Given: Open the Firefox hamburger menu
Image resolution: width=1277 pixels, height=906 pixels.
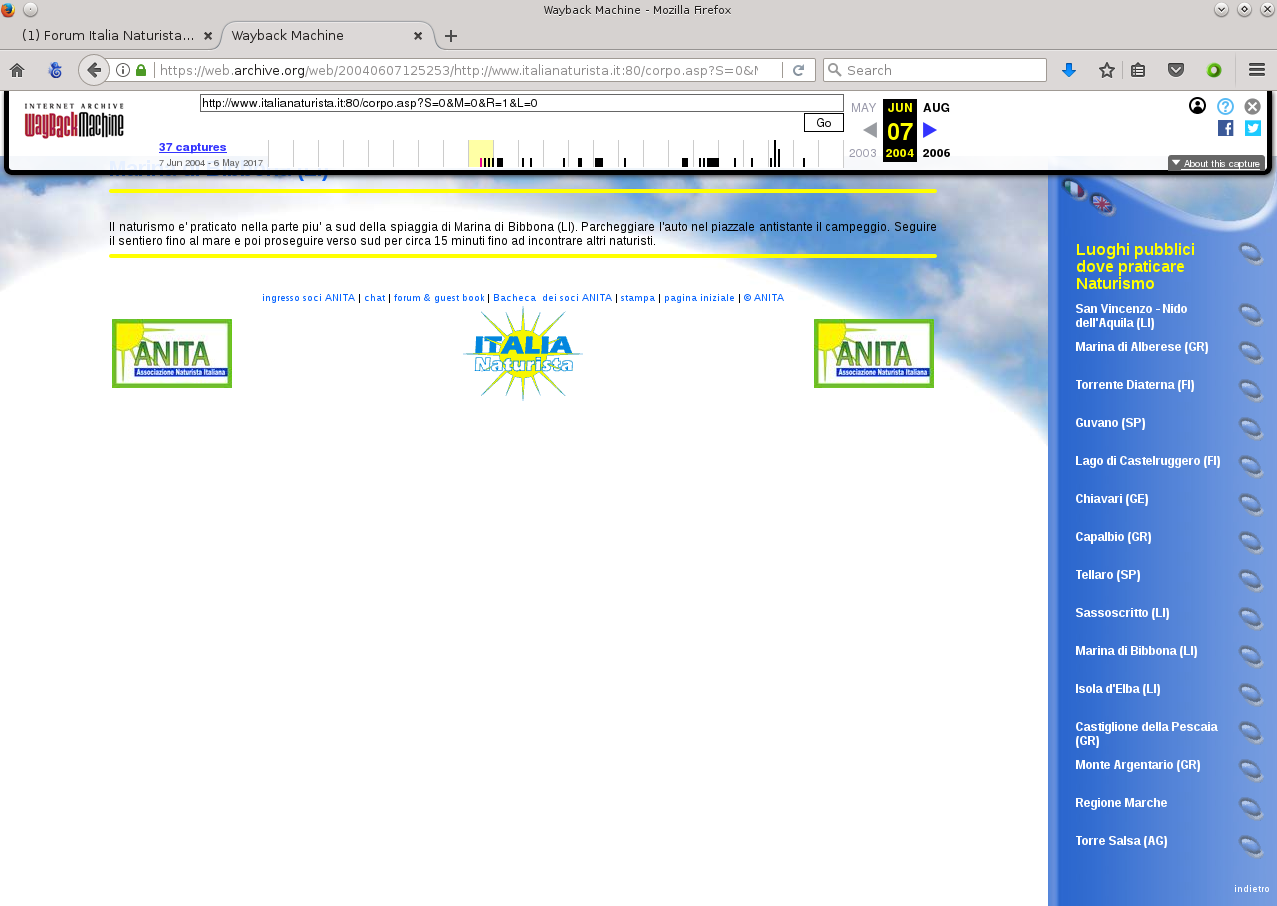Looking at the screenshot, I should [1256, 70].
